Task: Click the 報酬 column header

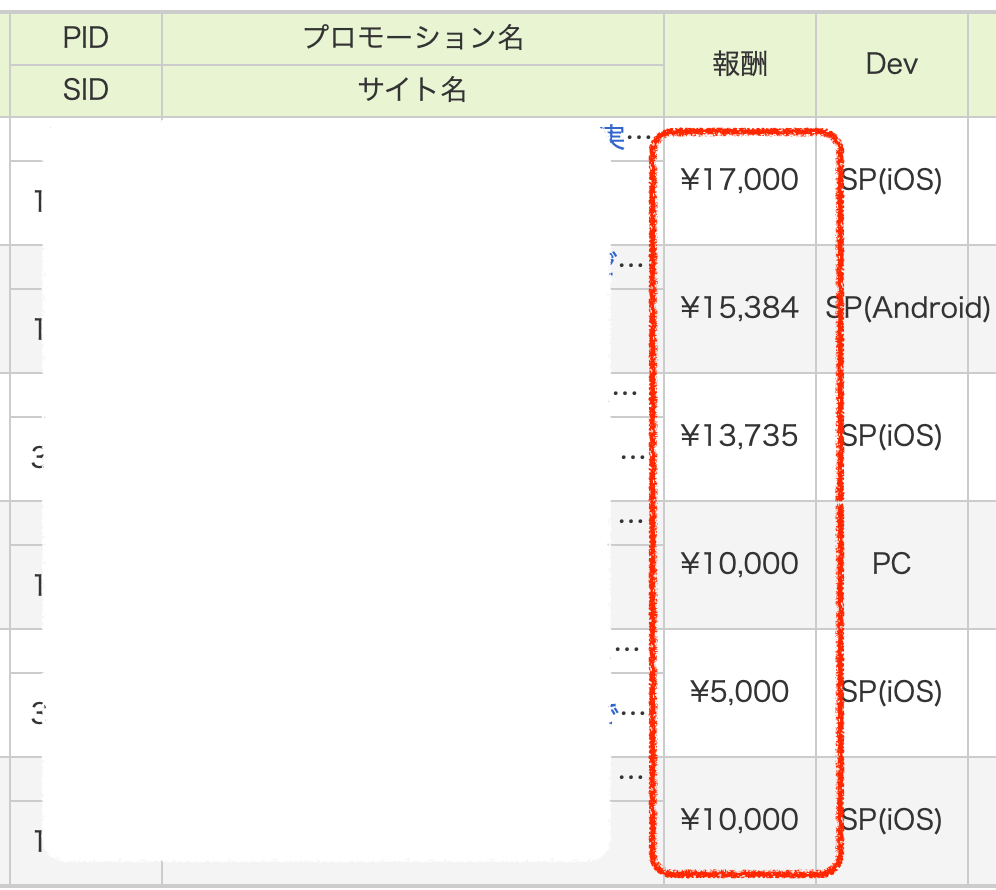Action: point(740,65)
